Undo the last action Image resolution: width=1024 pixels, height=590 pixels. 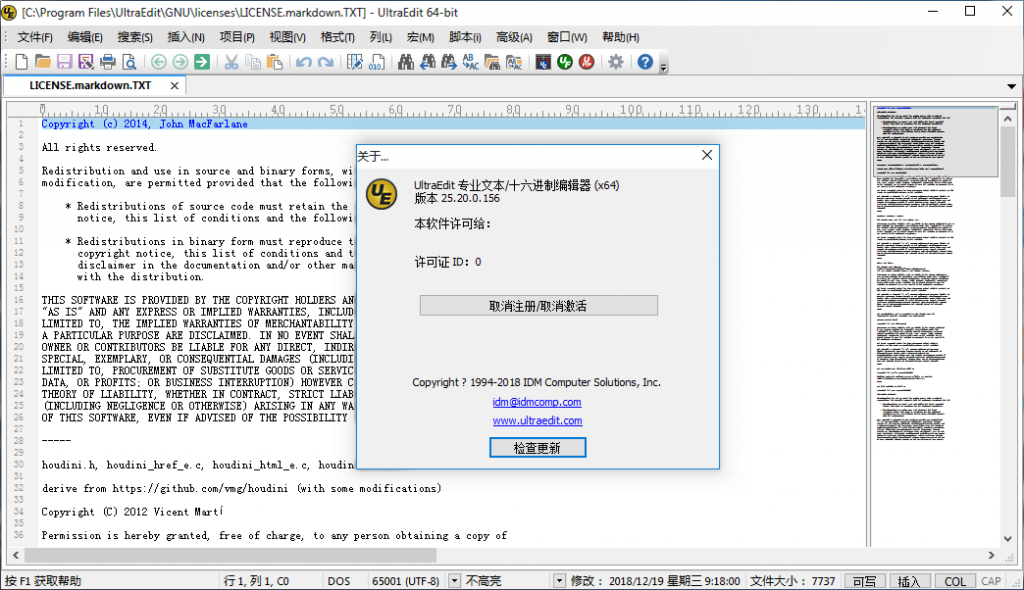304,62
